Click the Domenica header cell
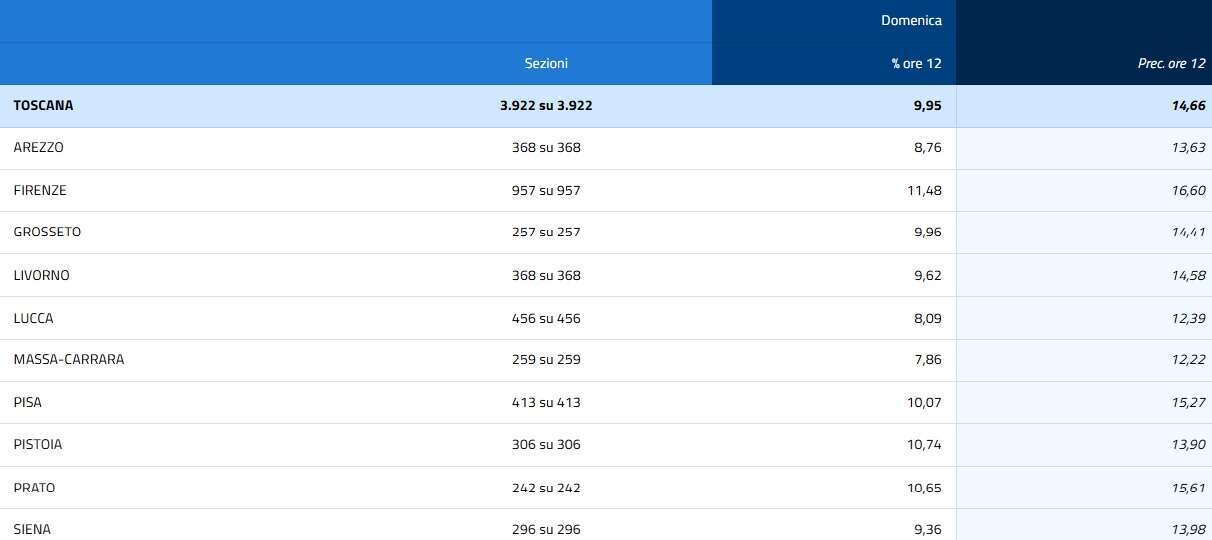The width and height of the screenshot is (1212, 540). (911, 20)
